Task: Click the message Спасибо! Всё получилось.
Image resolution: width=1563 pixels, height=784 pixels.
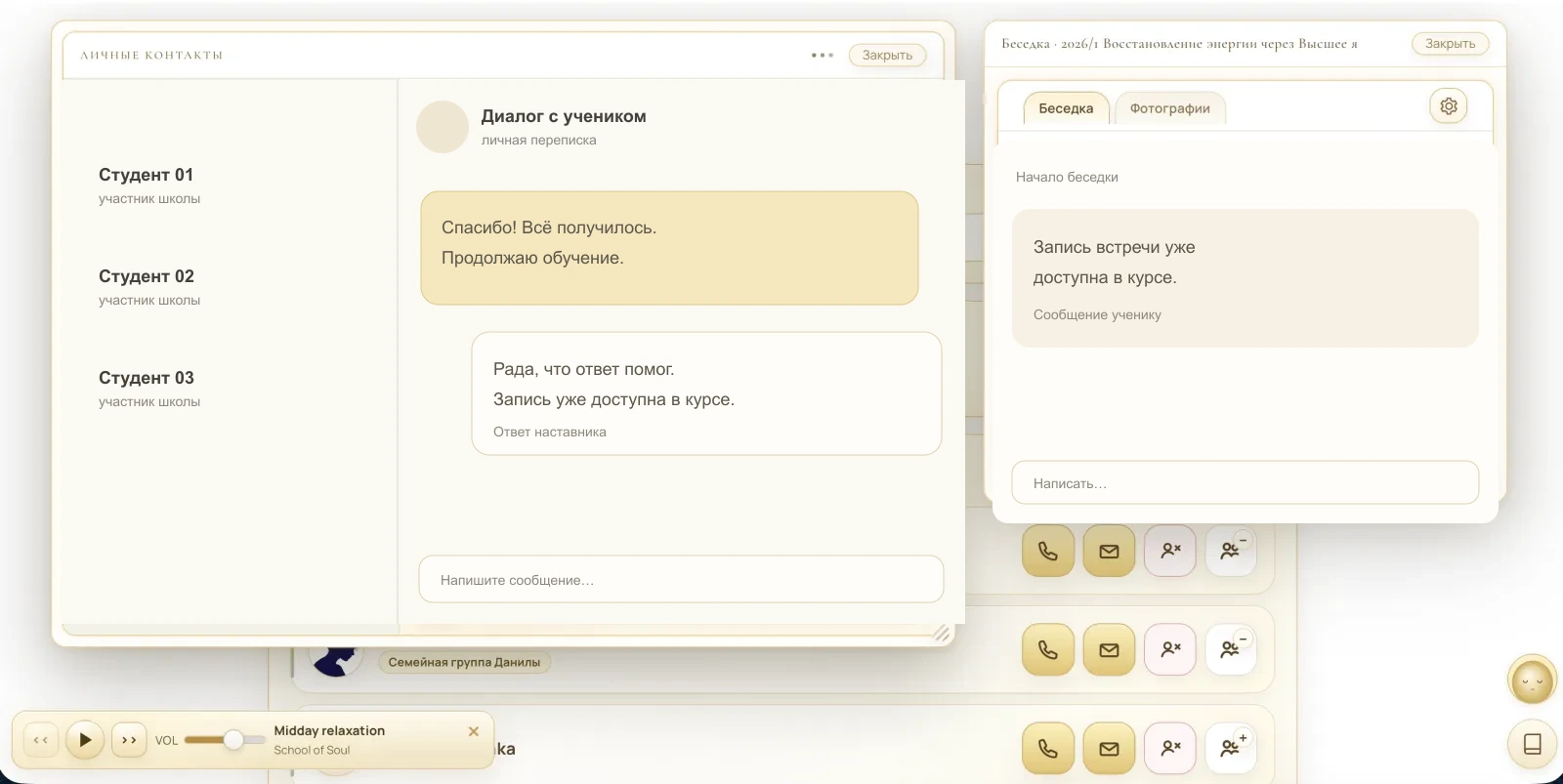Action: 669,248
